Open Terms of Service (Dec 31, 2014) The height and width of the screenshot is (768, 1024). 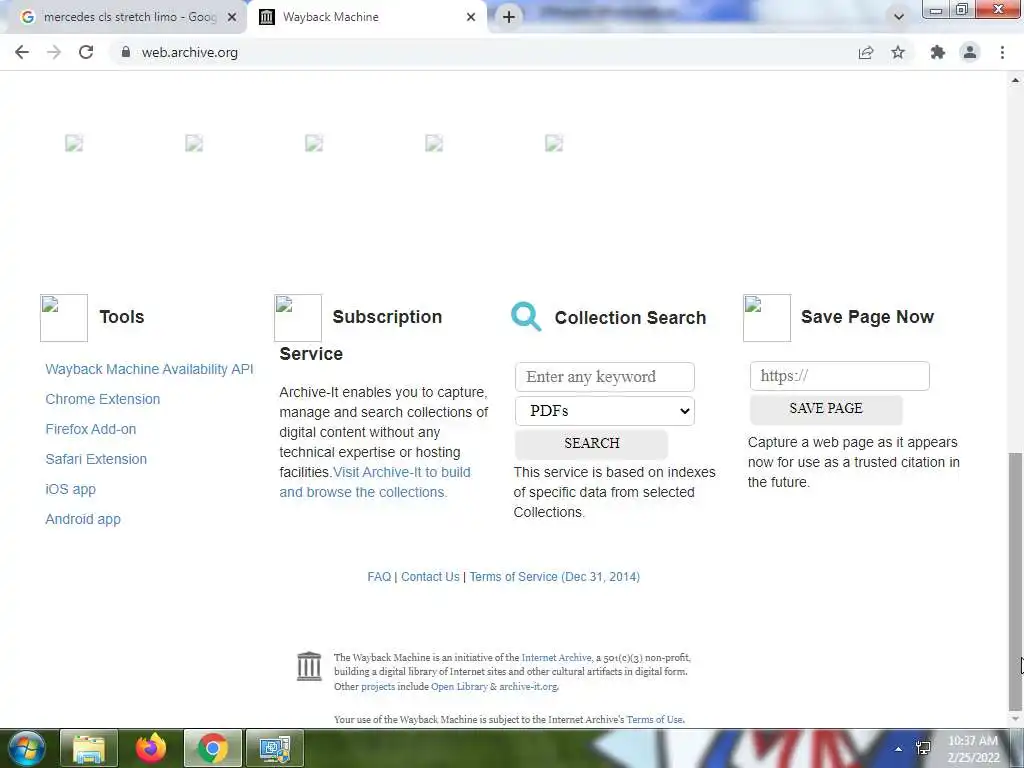(554, 577)
